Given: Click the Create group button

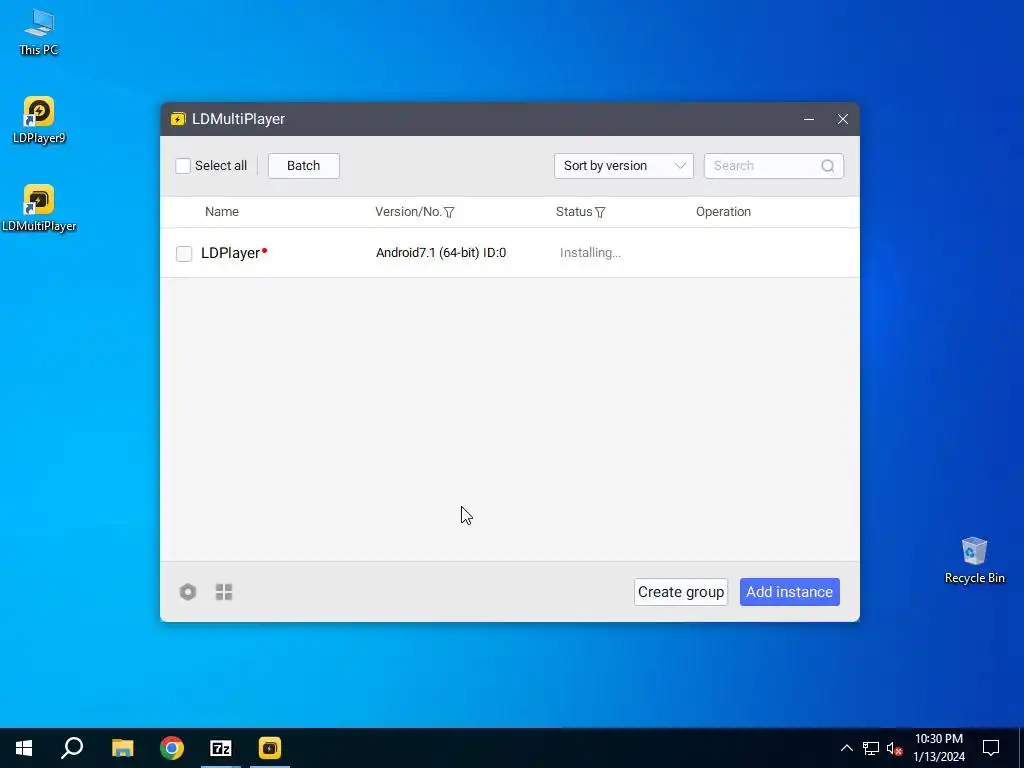Looking at the screenshot, I should [x=681, y=592].
